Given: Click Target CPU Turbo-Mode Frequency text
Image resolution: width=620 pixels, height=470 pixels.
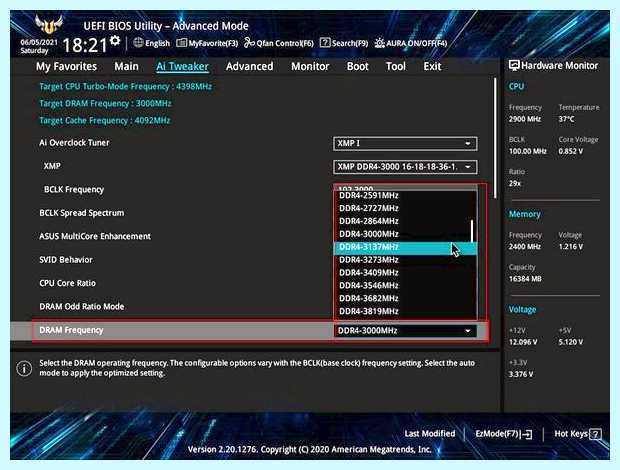Looking at the screenshot, I should tap(126, 87).
